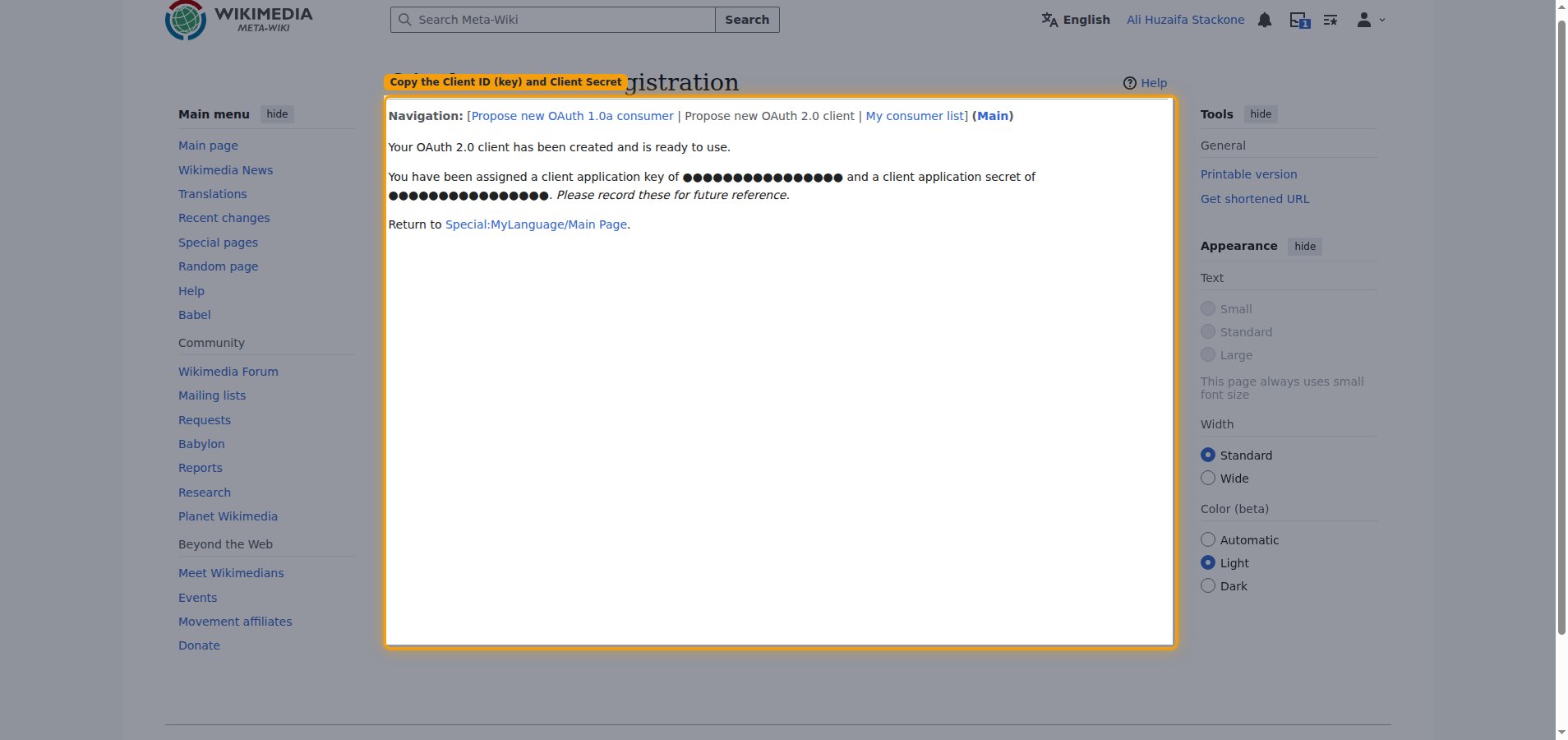This screenshot has height=740, width=1568.
Task: Open Reports sidebar link
Action: tap(201, 468)
